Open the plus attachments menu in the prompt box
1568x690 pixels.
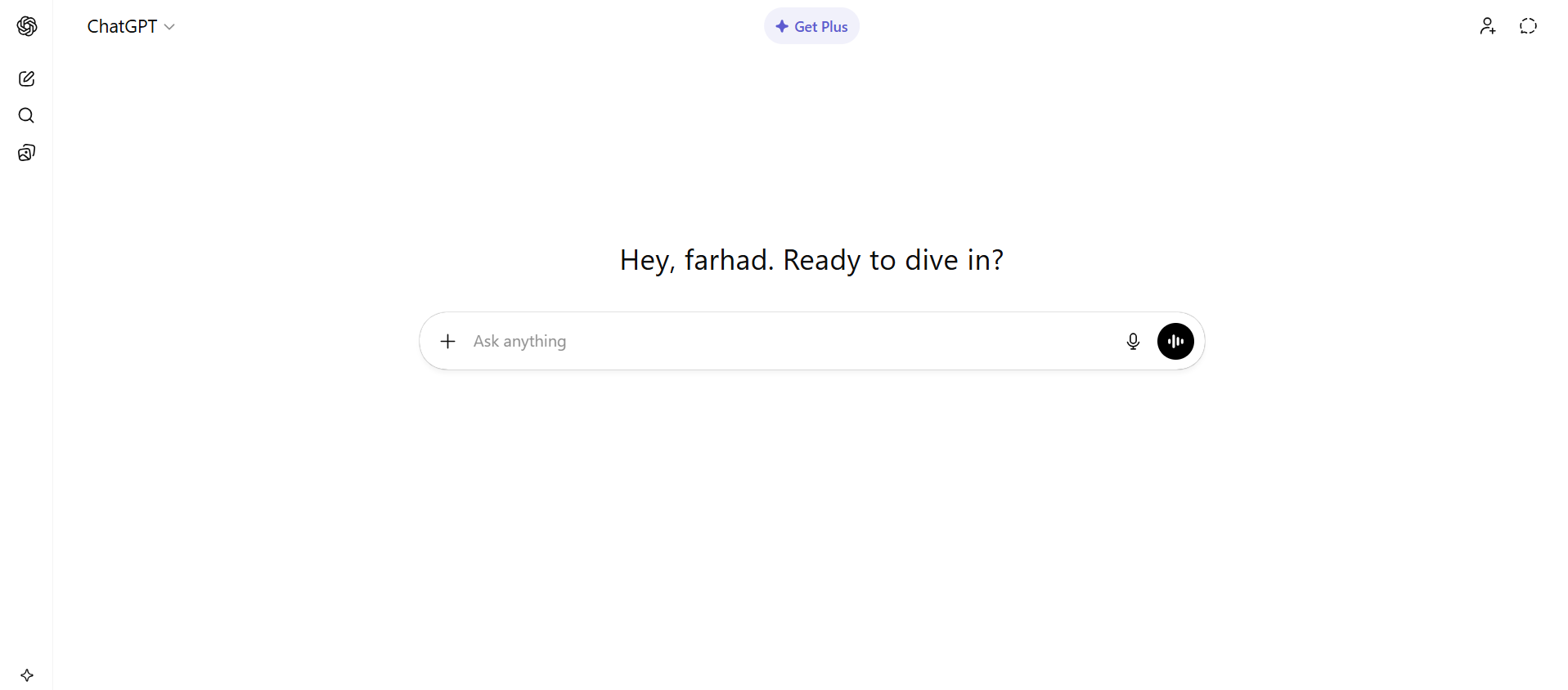[x=447, y=341]
